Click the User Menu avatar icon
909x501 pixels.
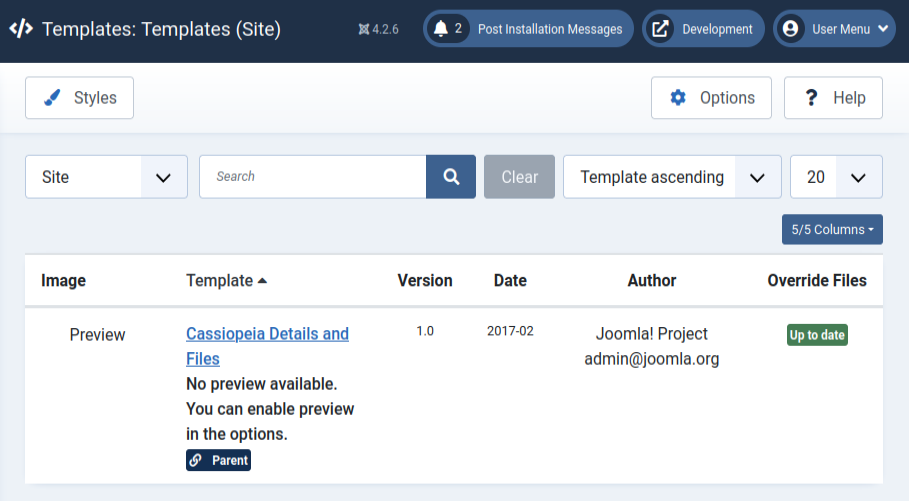791,29
